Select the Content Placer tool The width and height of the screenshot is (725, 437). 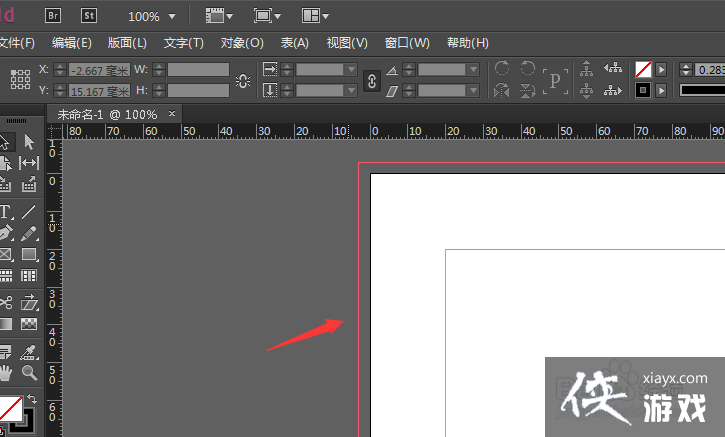(x=29, y=185)
